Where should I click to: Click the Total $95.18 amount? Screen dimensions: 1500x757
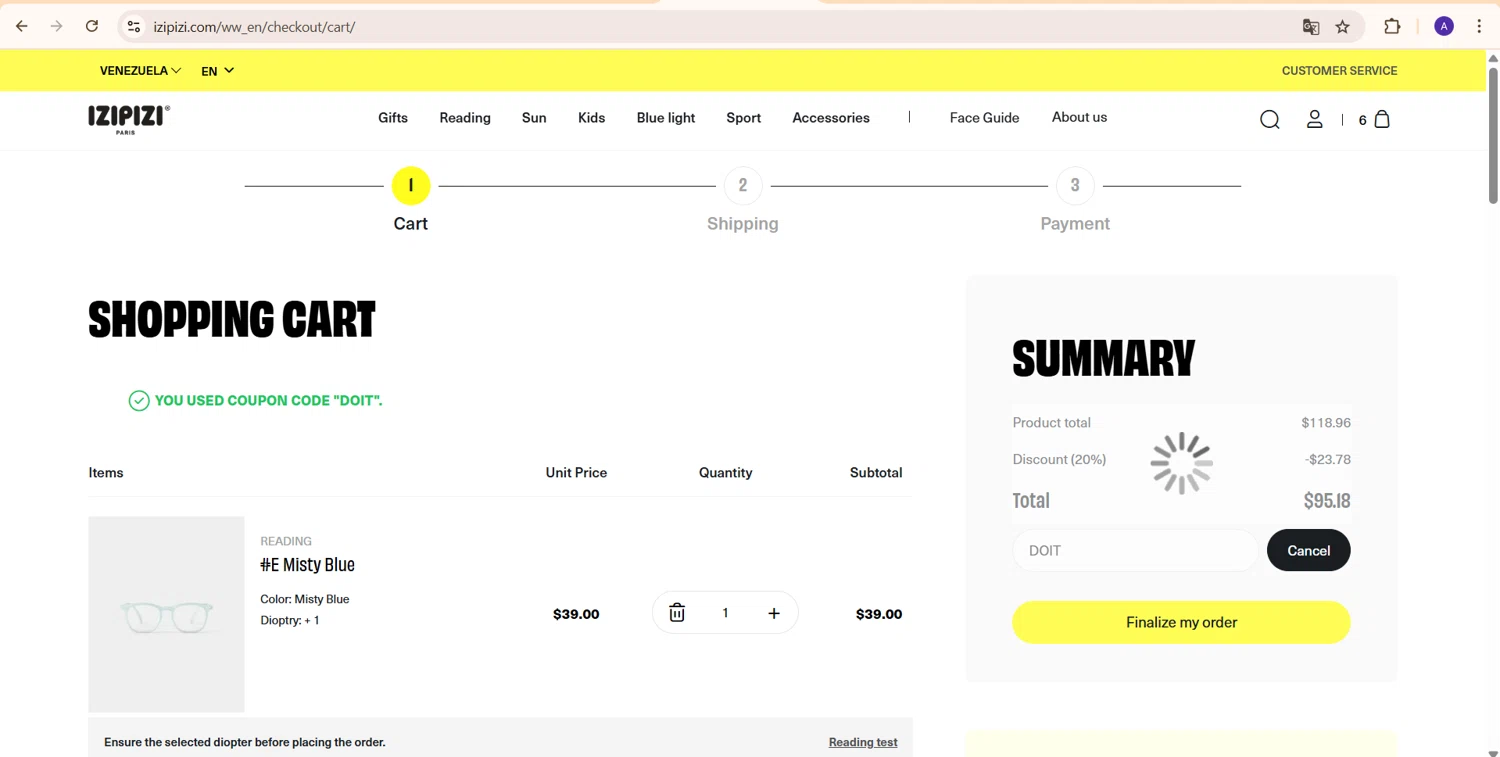(1327, 500)
